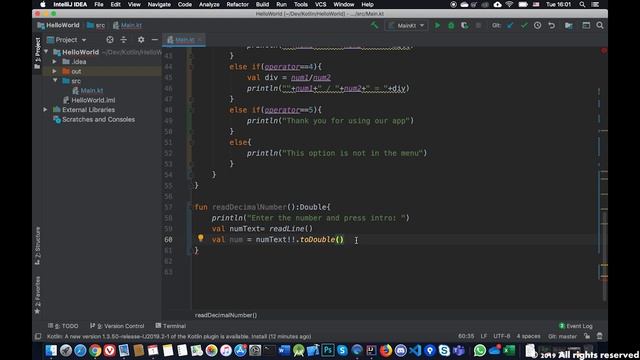Click line 60 in the editor gutter
The height and width of the screenshot is (360, 640).
168,240
